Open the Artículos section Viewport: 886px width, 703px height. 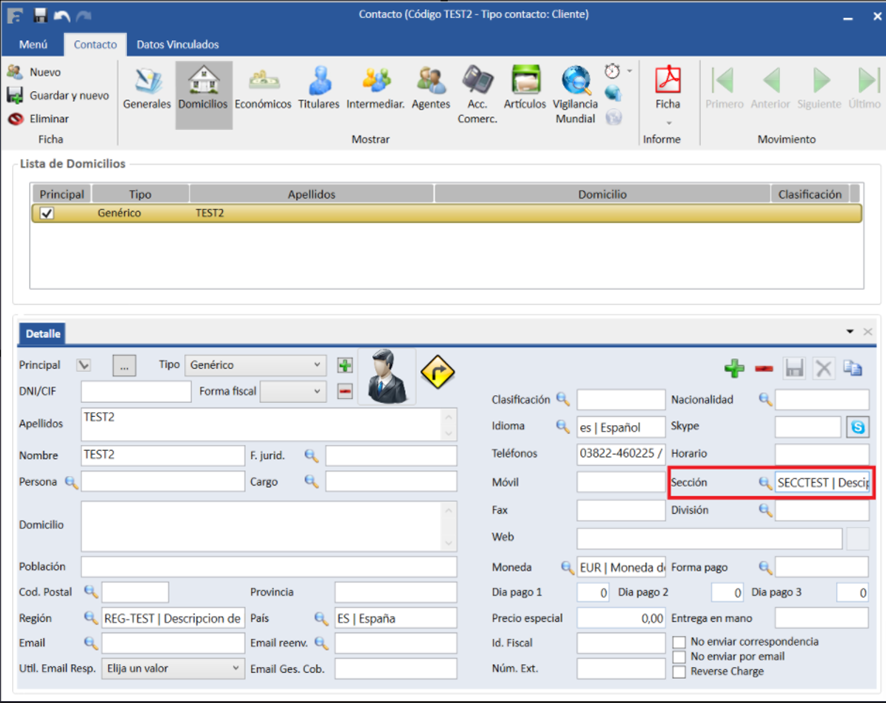point(525,88)
